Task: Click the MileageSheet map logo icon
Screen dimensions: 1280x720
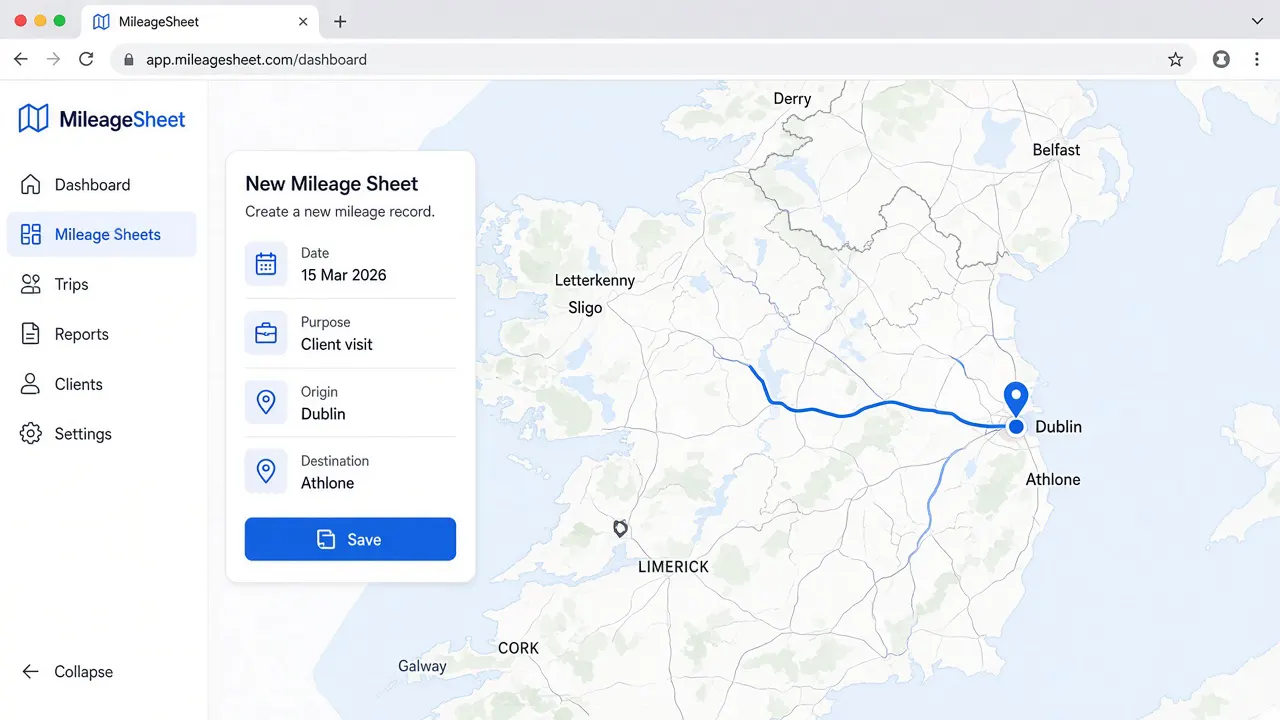Action: click(33, 119)
